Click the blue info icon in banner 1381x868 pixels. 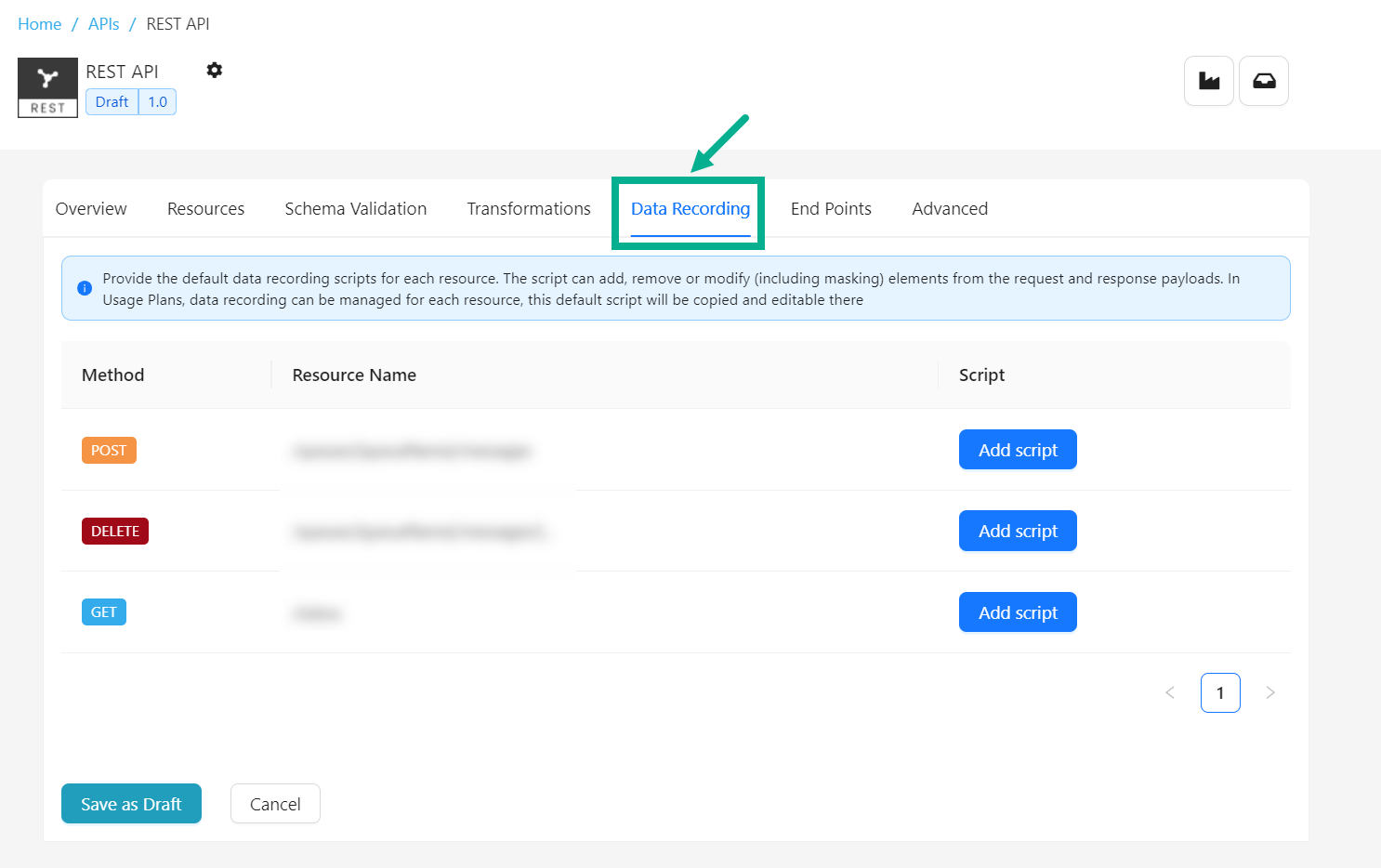[85, 288]
